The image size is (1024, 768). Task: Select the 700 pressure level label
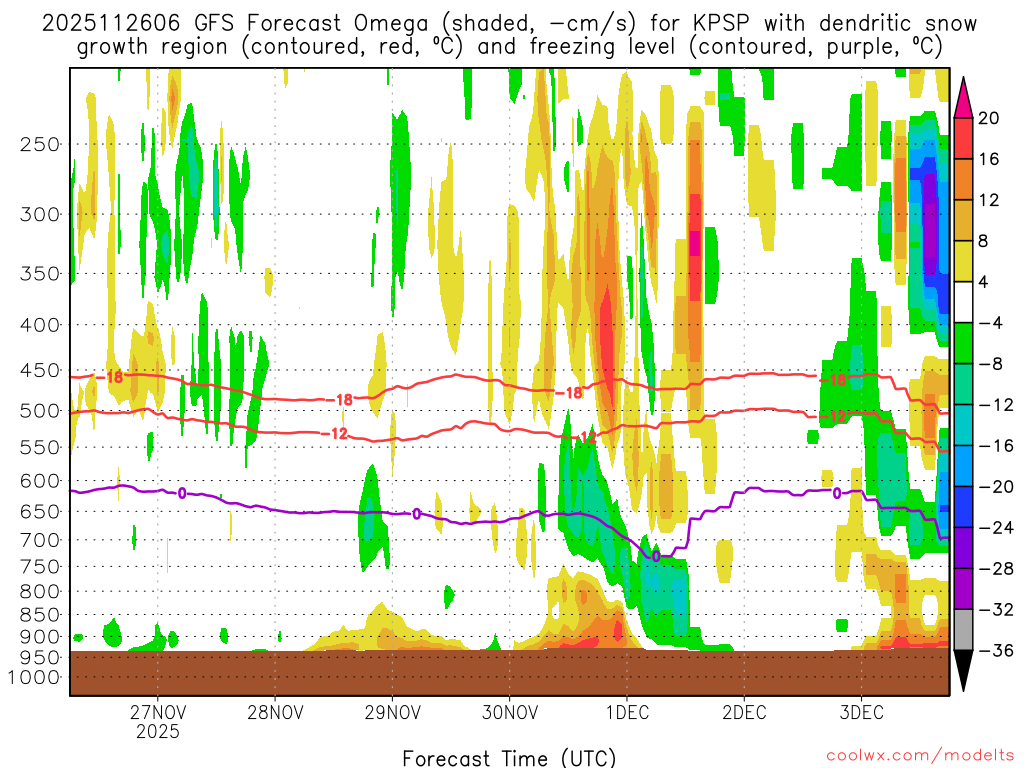coord(40,540)
